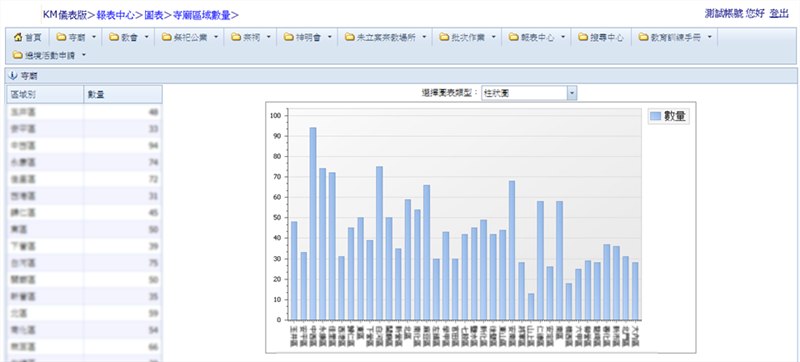The image size is (800, 362).
Task: Sort by the 區域別 column header
Action: (x=45, y=95)
